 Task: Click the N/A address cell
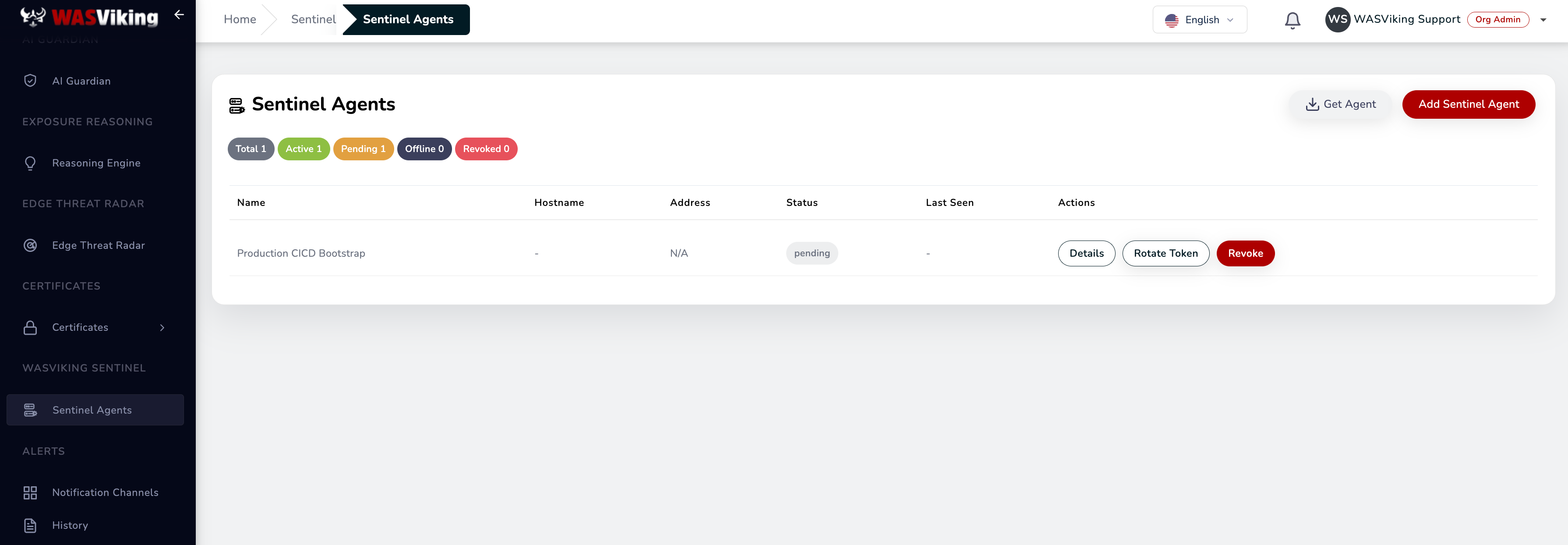click(x=679, y=253)
